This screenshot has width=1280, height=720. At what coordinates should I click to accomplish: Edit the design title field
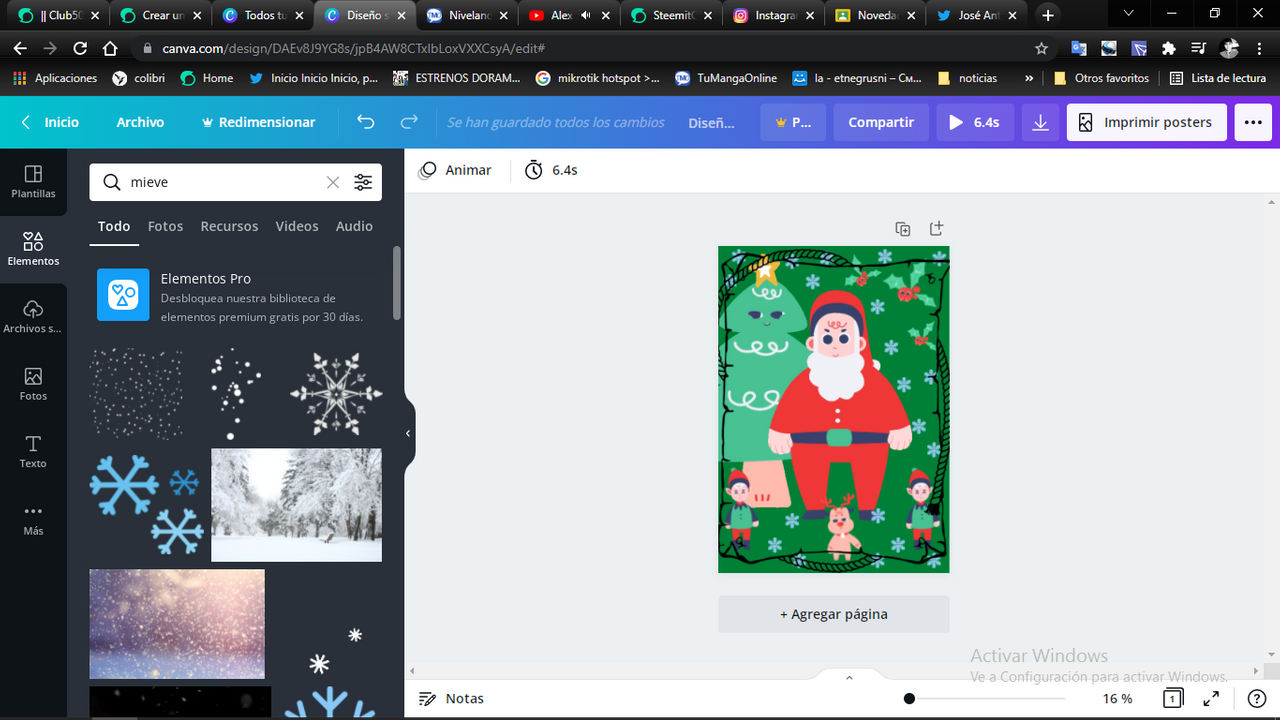(x=711, y=122)
